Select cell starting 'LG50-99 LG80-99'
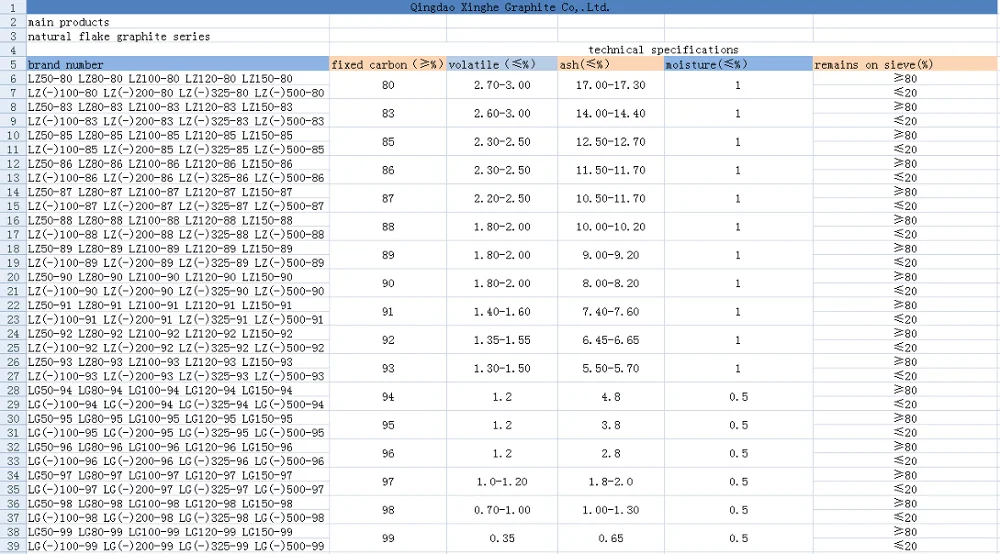 coord(177,532)
